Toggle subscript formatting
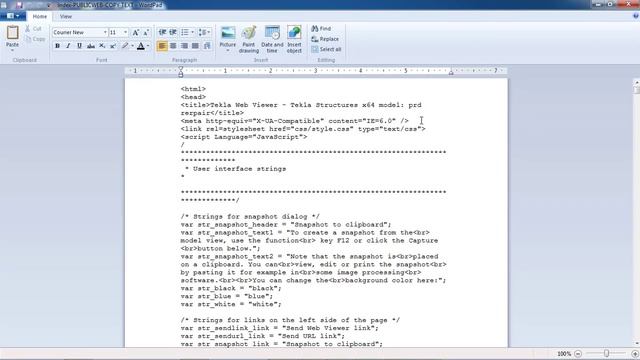Viewport: 640px width, 360px height. tap(102, 46)
